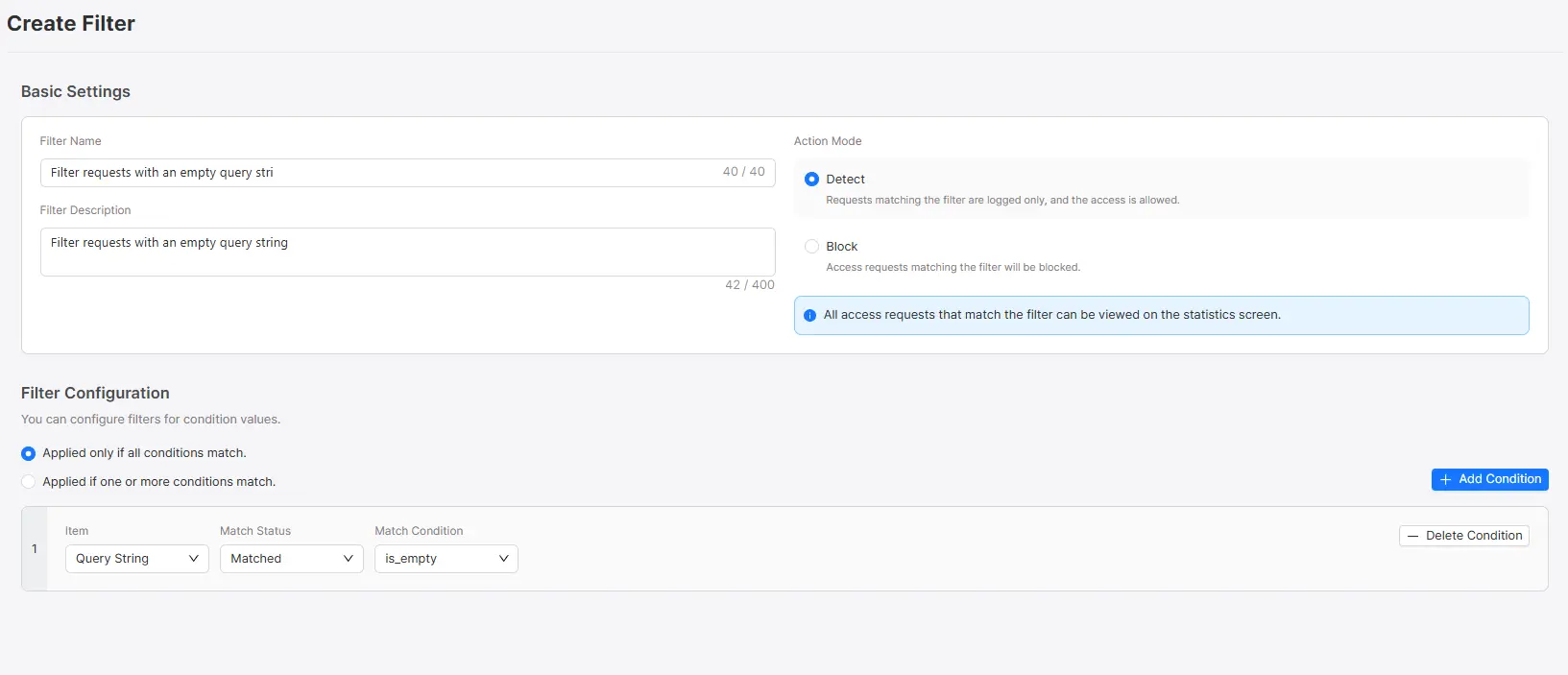
Task: Open the Match Condition dropdown
Action: tap(446, 559)
